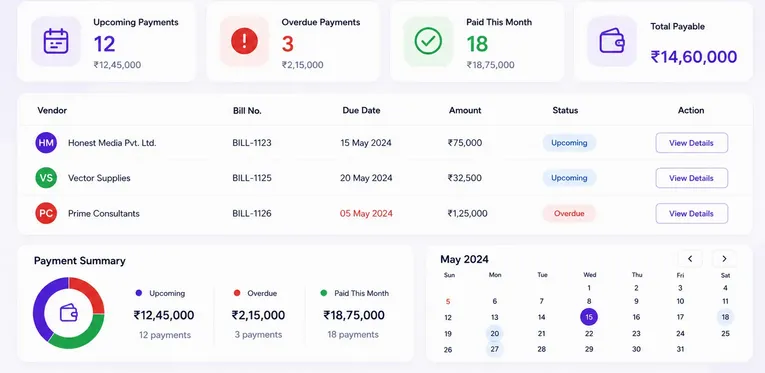Click the purple Upcoming legend dot

pyautogui.click(x=139, y=293)
